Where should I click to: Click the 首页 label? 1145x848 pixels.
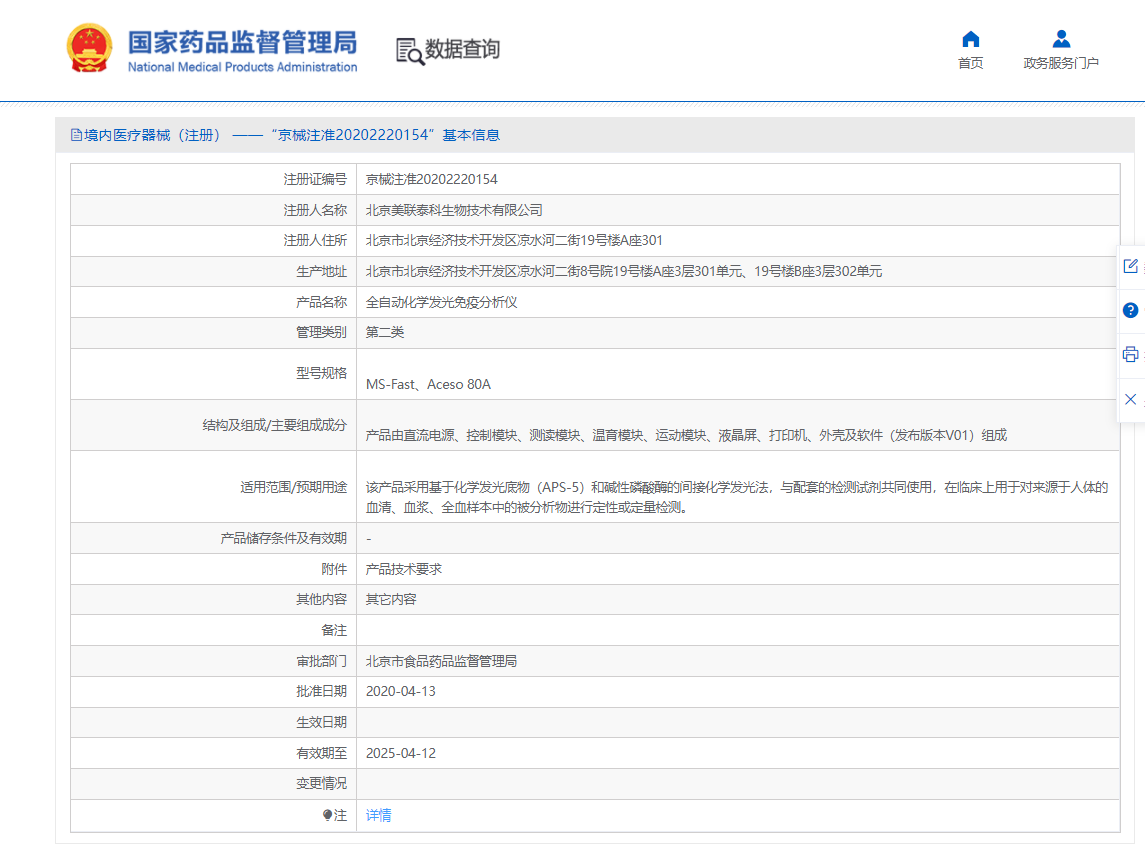[970, 64]
